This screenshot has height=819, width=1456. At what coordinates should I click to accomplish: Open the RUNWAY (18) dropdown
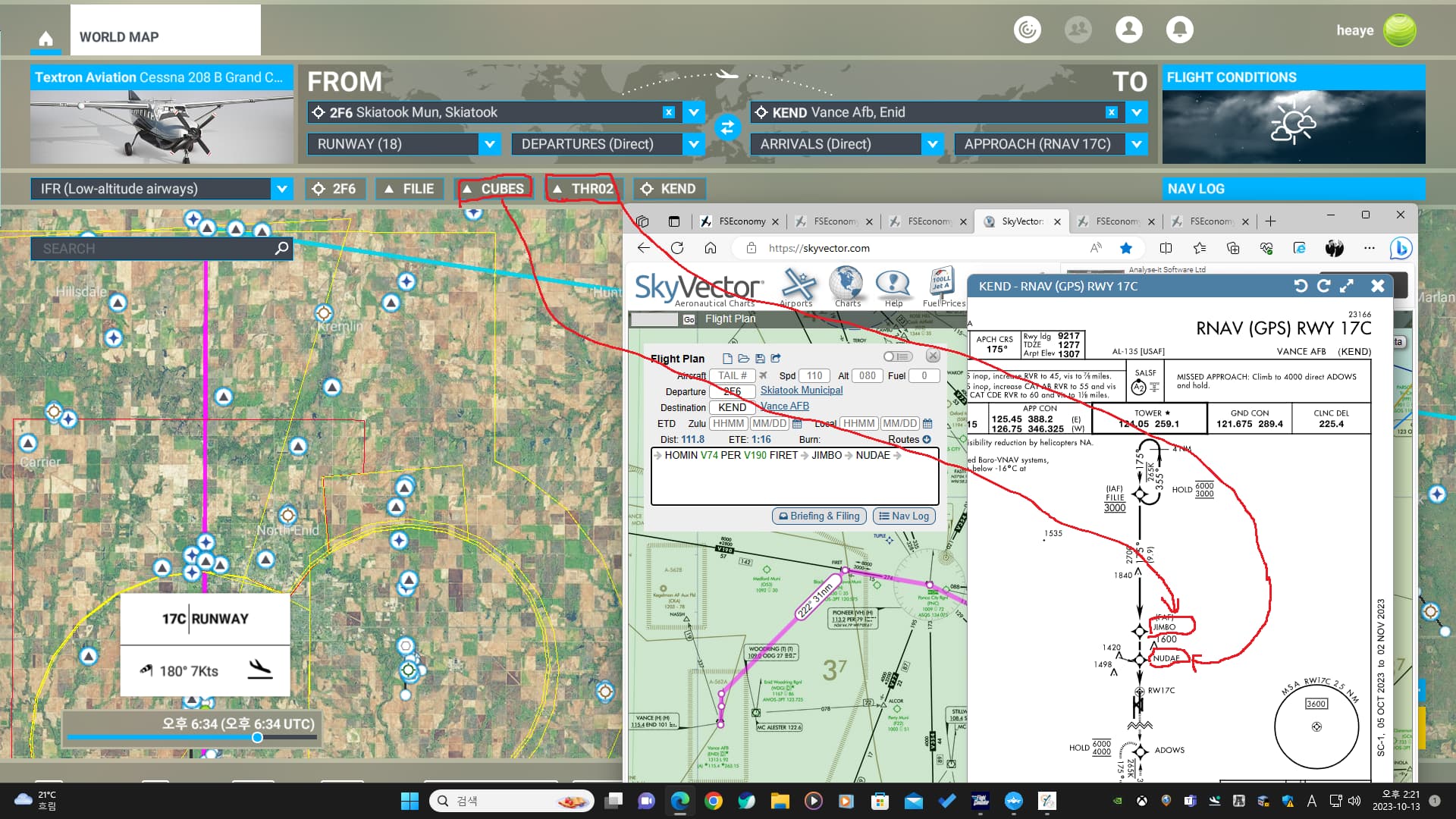489,144
